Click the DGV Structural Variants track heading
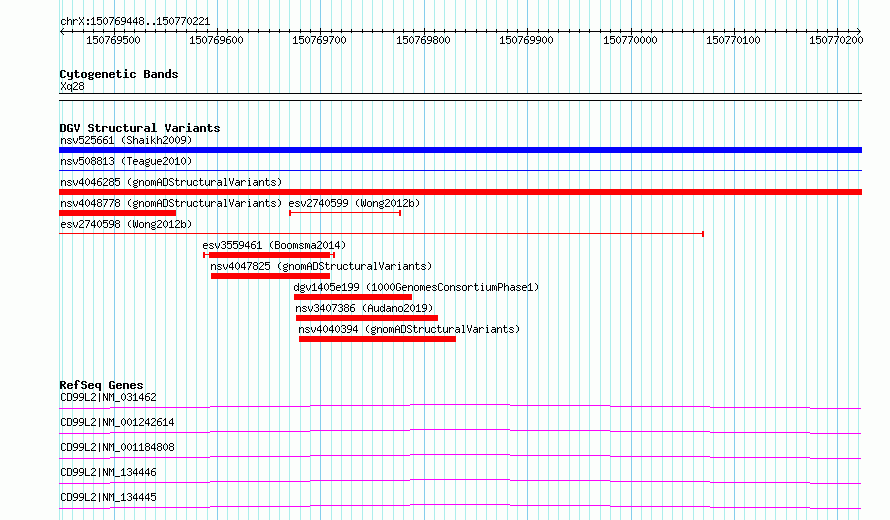Viewport: 890px width, 520px height. 140,128
